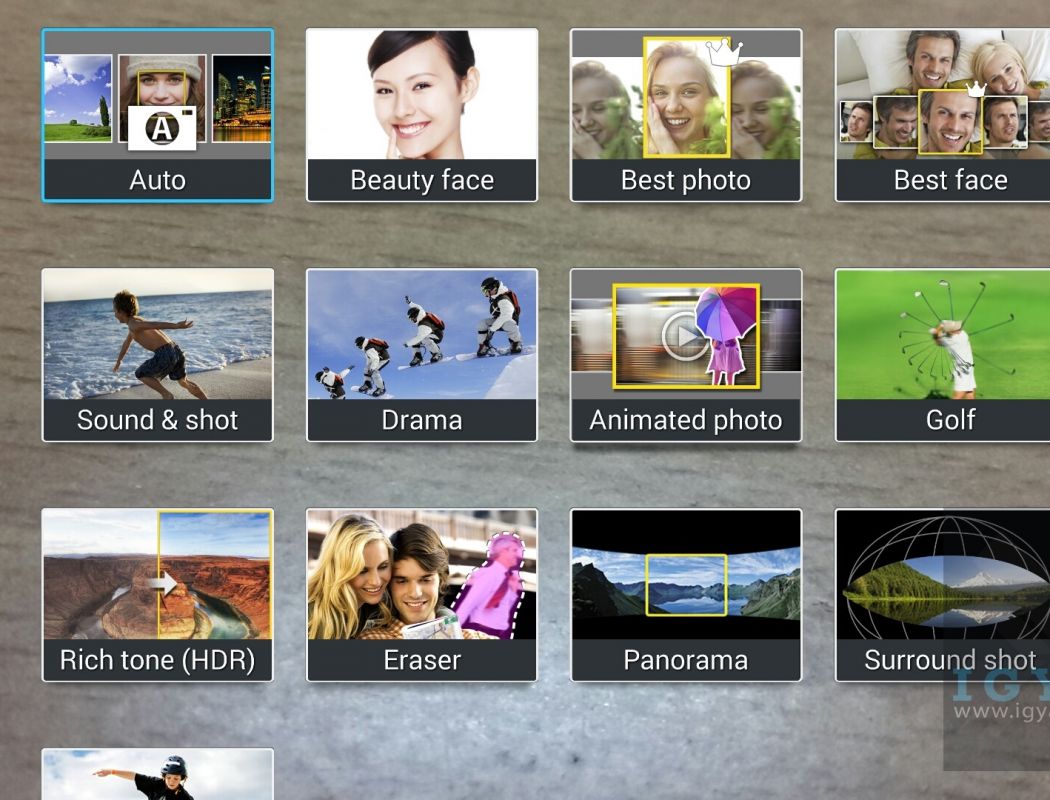Choose the Golf mode tile

942,355
